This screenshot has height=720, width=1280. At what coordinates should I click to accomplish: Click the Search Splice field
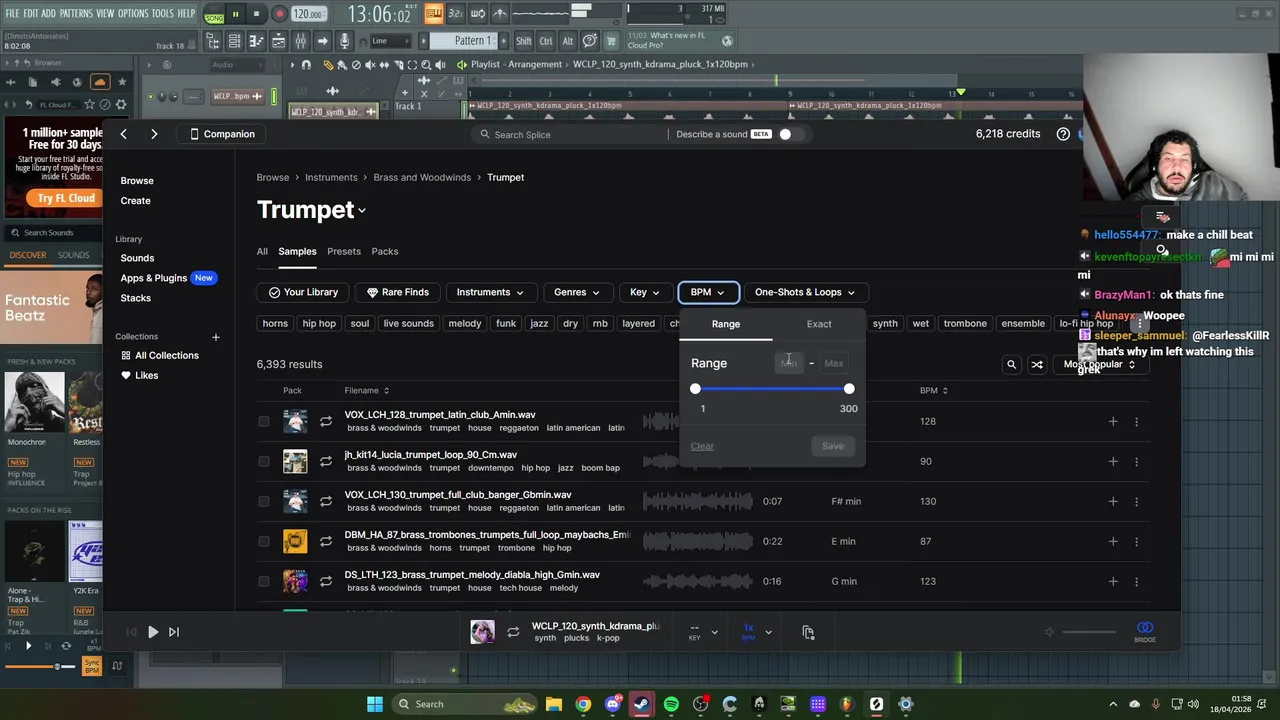click(x=570, y=134)
